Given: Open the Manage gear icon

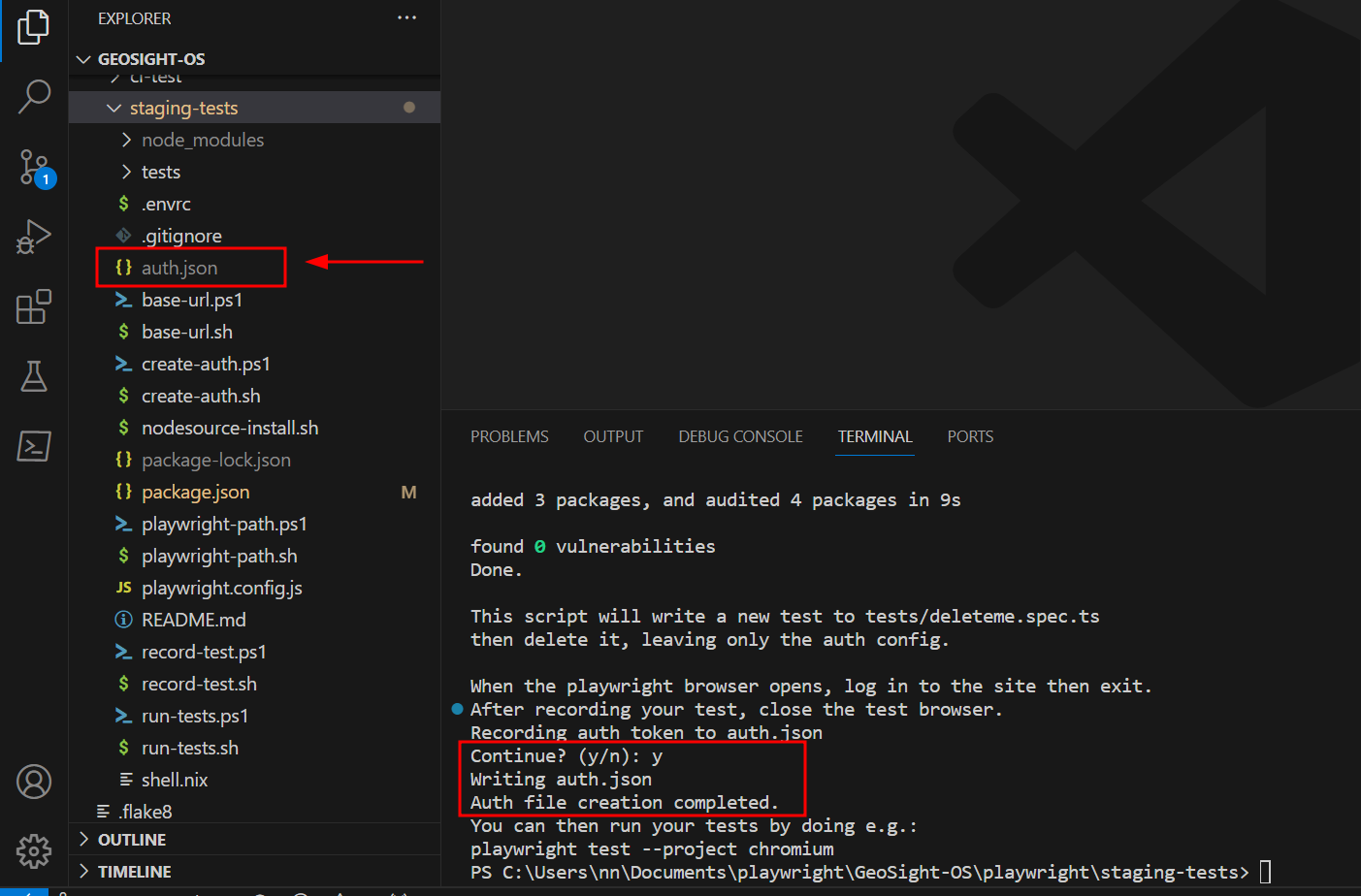Looking at the screenshot, I should 34,851.
